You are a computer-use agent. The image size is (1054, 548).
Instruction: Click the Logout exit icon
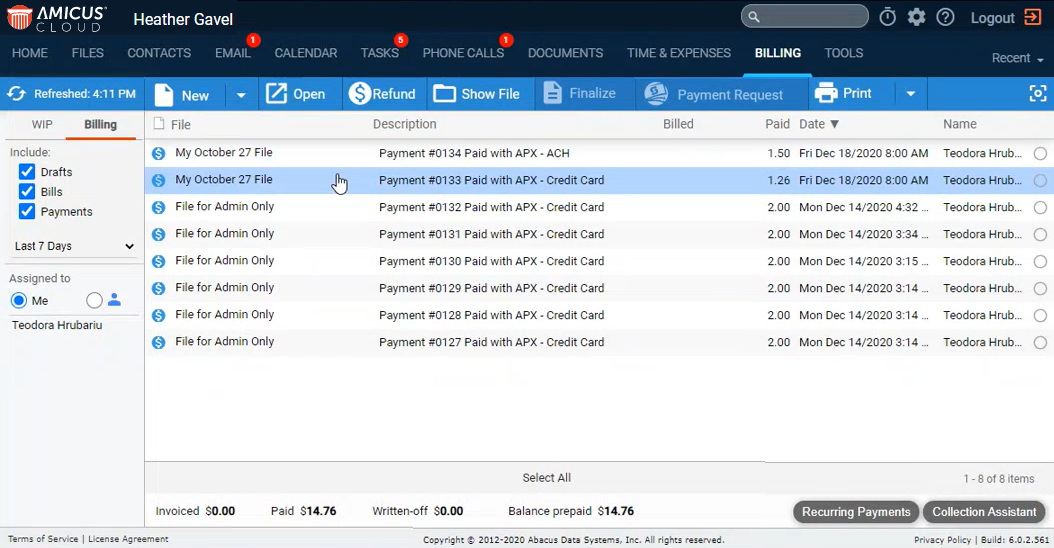tap(1032, 17)
